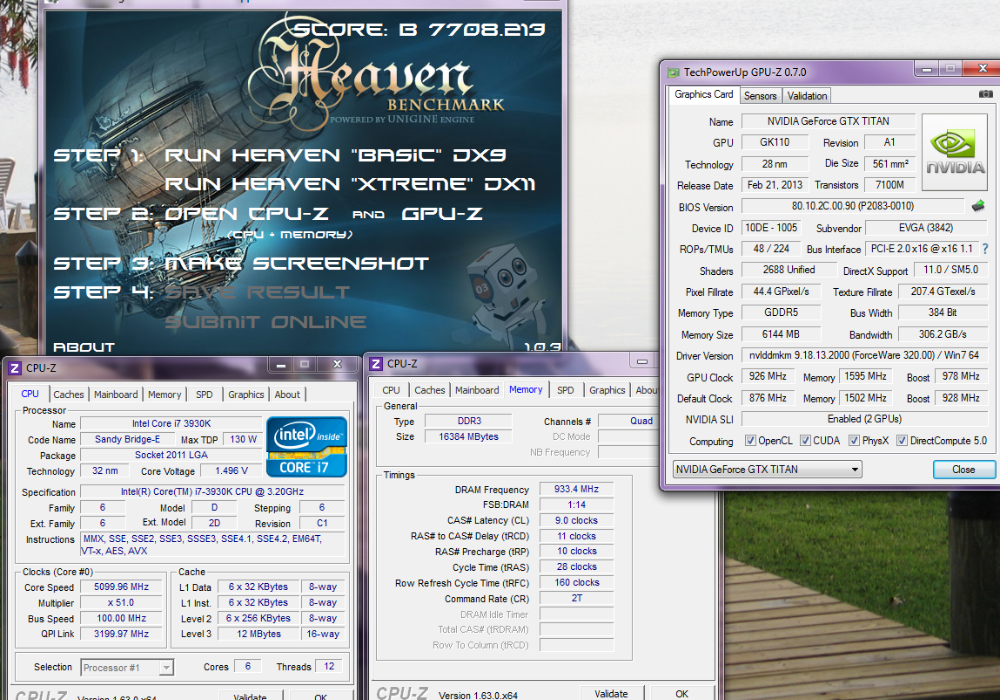Open Graphics tab in Memory CPU-Z window
This screenshot has height=700, width=1000.
click(x=607, y=390)
